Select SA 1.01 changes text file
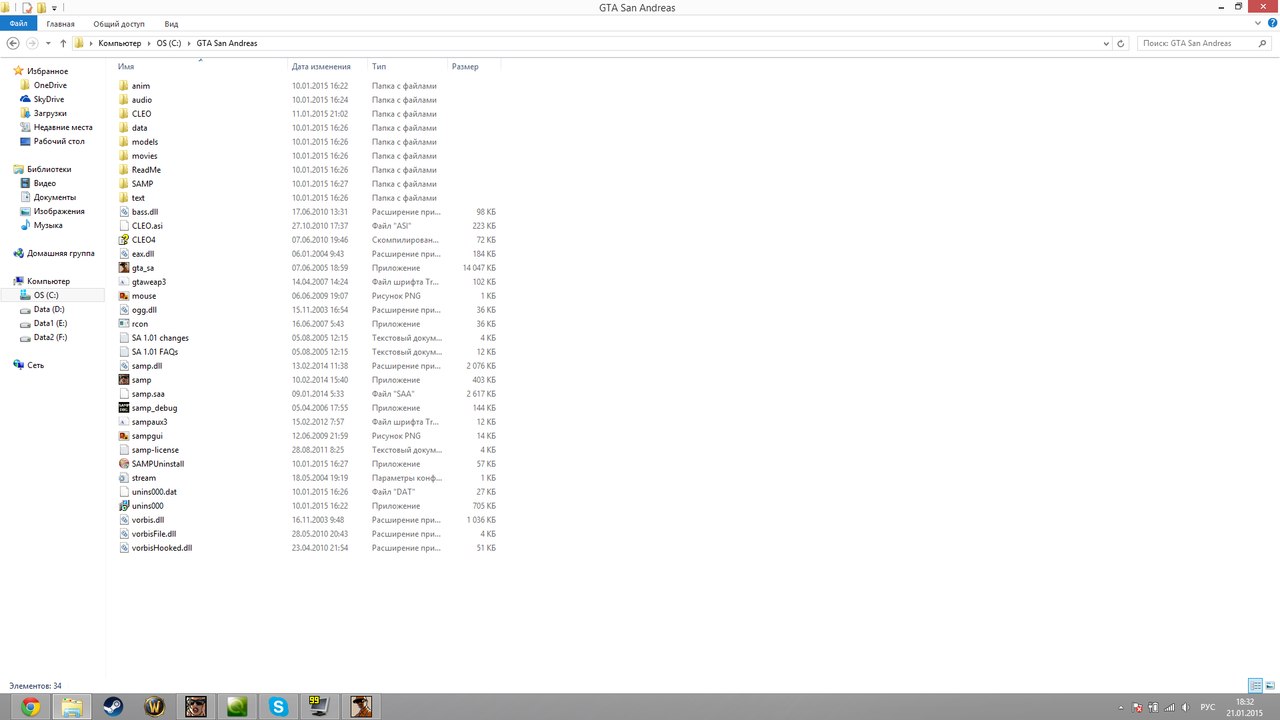Image resolution: width=1280 pixels, height=720 pixels. click(x=153, y=338)
